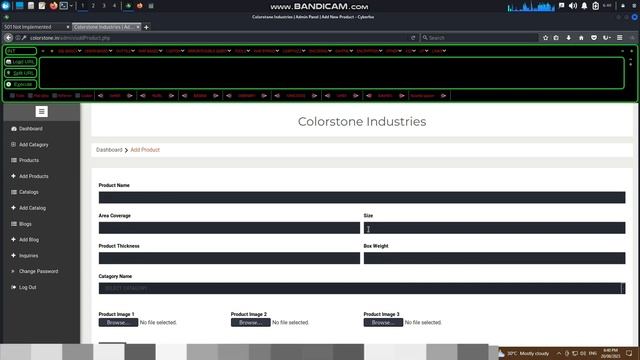Focus the Product Name input field
Viewport: 640px width, 360px height.
pos(362,198)
